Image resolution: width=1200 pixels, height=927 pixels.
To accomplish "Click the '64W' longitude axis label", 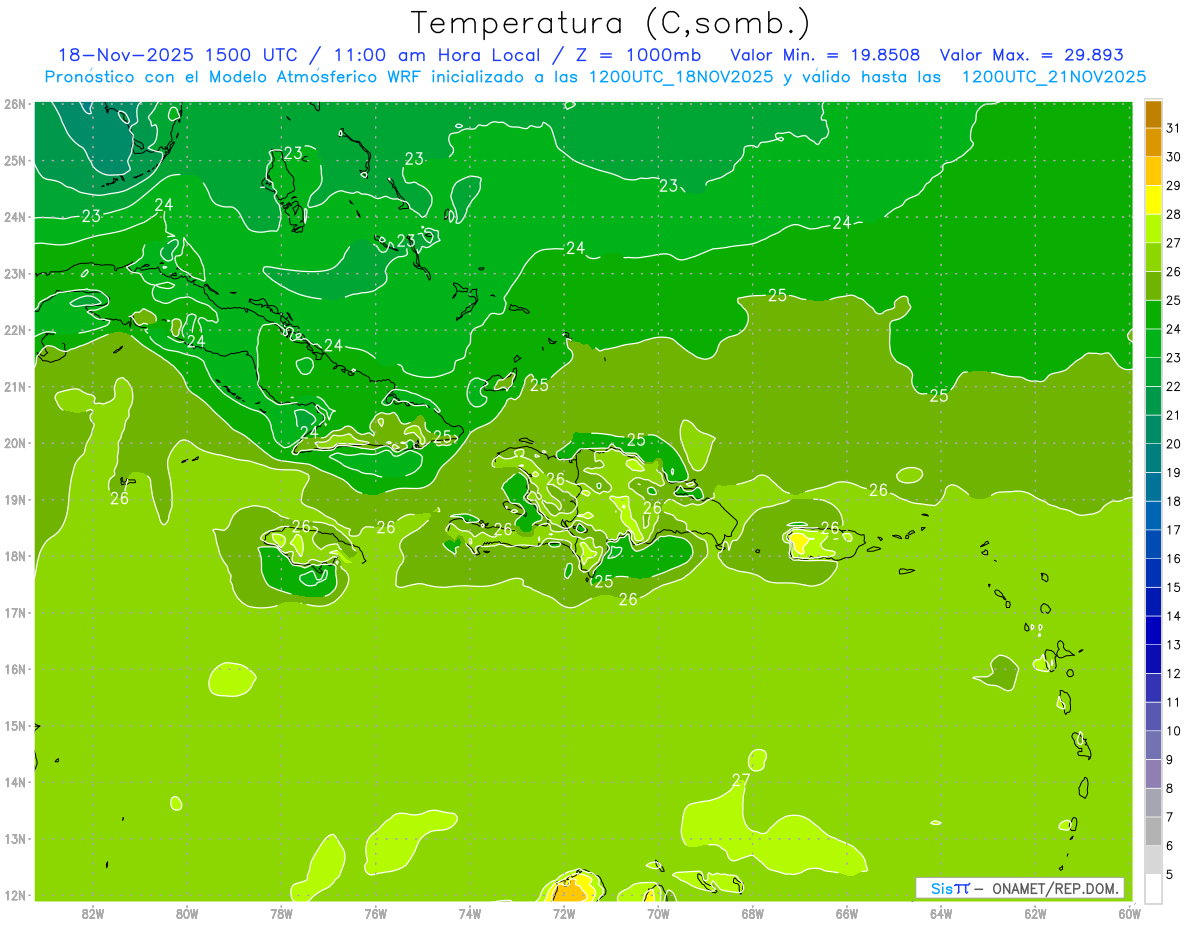I will pyautogui.click(x=941, y=914).
